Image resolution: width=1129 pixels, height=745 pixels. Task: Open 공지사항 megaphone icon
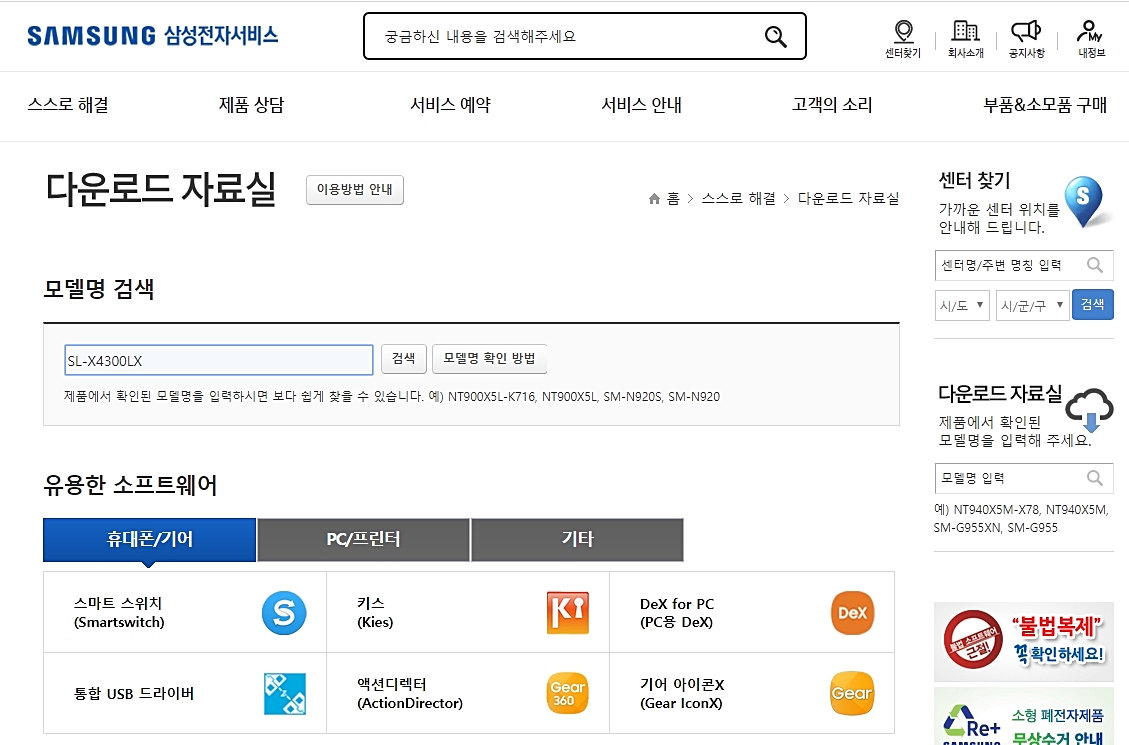[1026, 31]
